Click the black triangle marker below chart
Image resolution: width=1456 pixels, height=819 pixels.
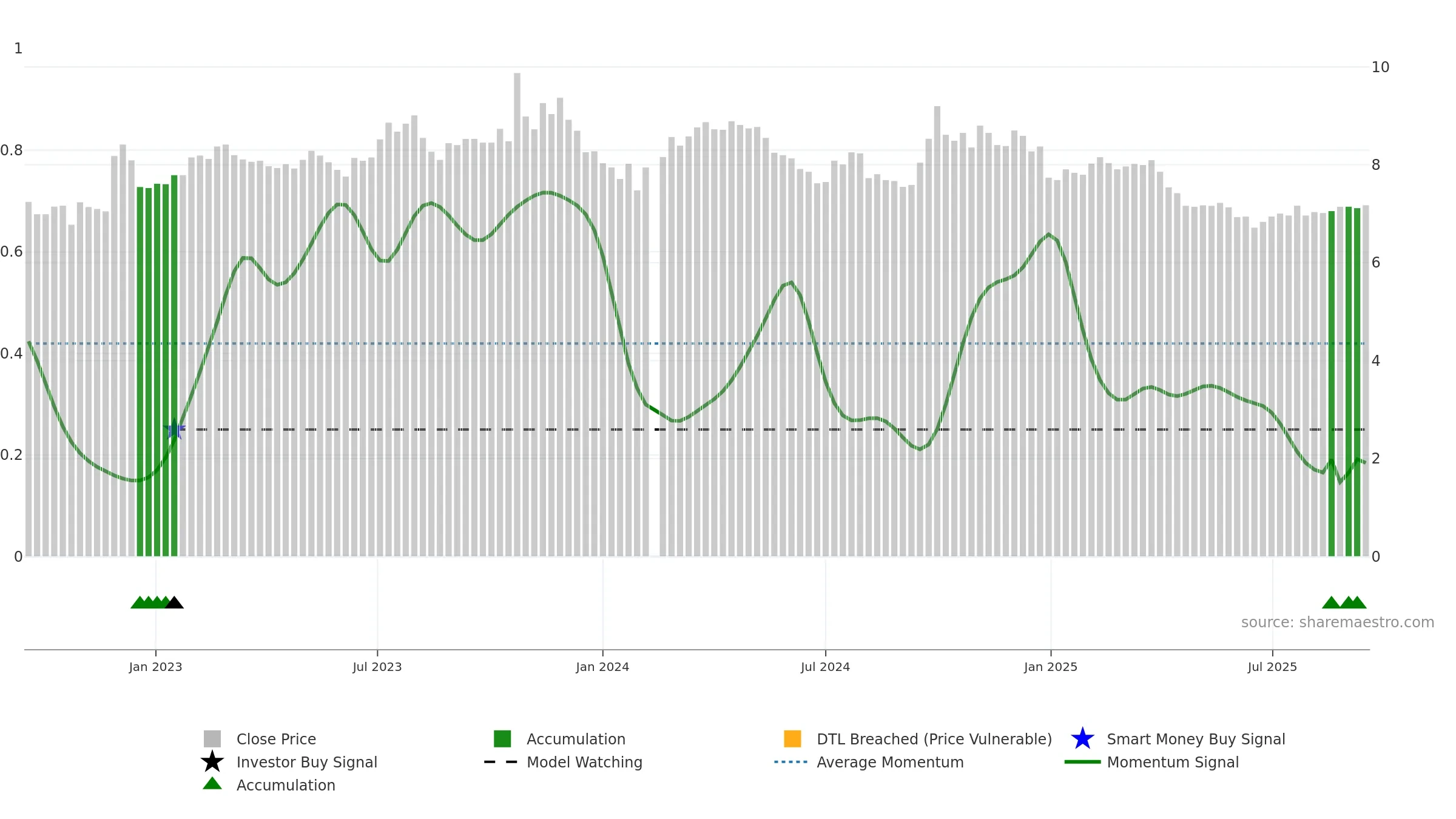click(x=174, y=602)
